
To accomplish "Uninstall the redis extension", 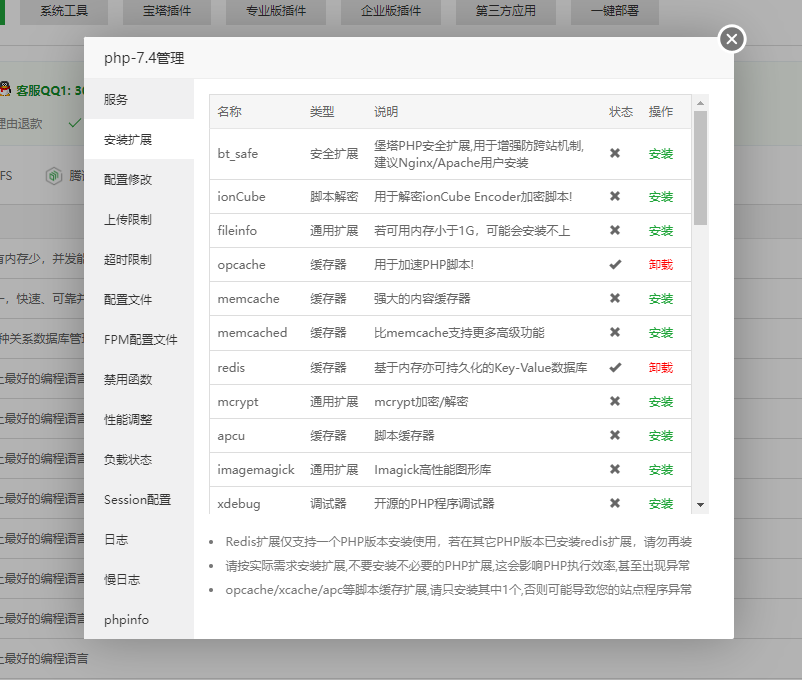I will coord(660,367).
